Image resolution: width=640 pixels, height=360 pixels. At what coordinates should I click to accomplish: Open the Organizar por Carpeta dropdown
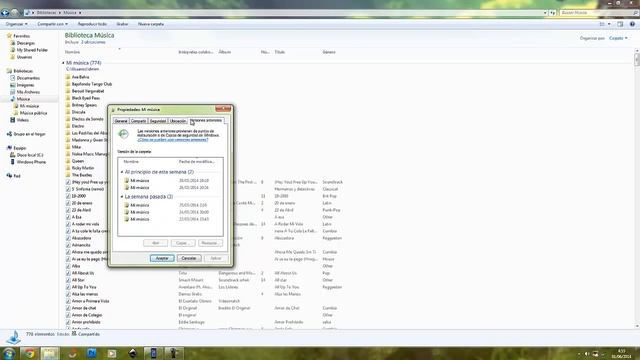(618, 38)
